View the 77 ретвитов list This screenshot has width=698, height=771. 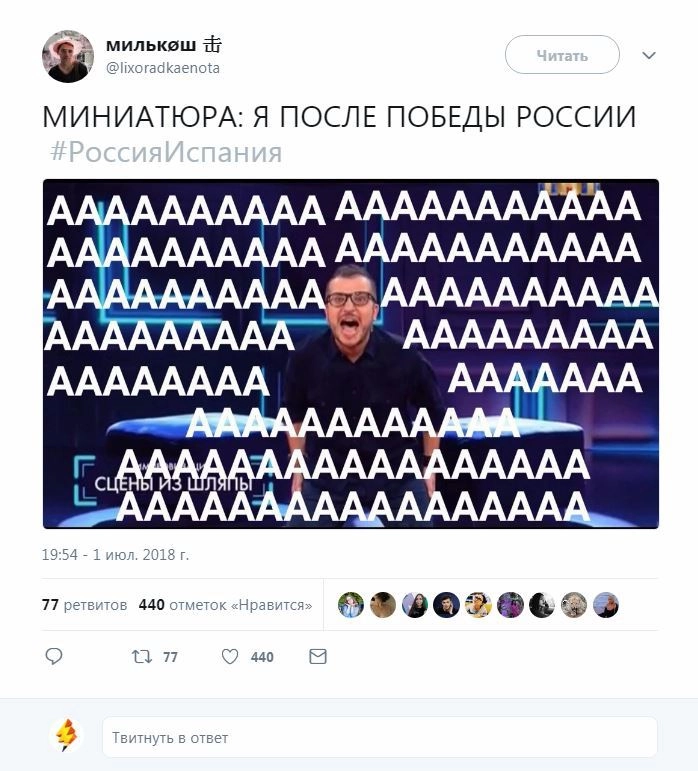coord(85,604)
